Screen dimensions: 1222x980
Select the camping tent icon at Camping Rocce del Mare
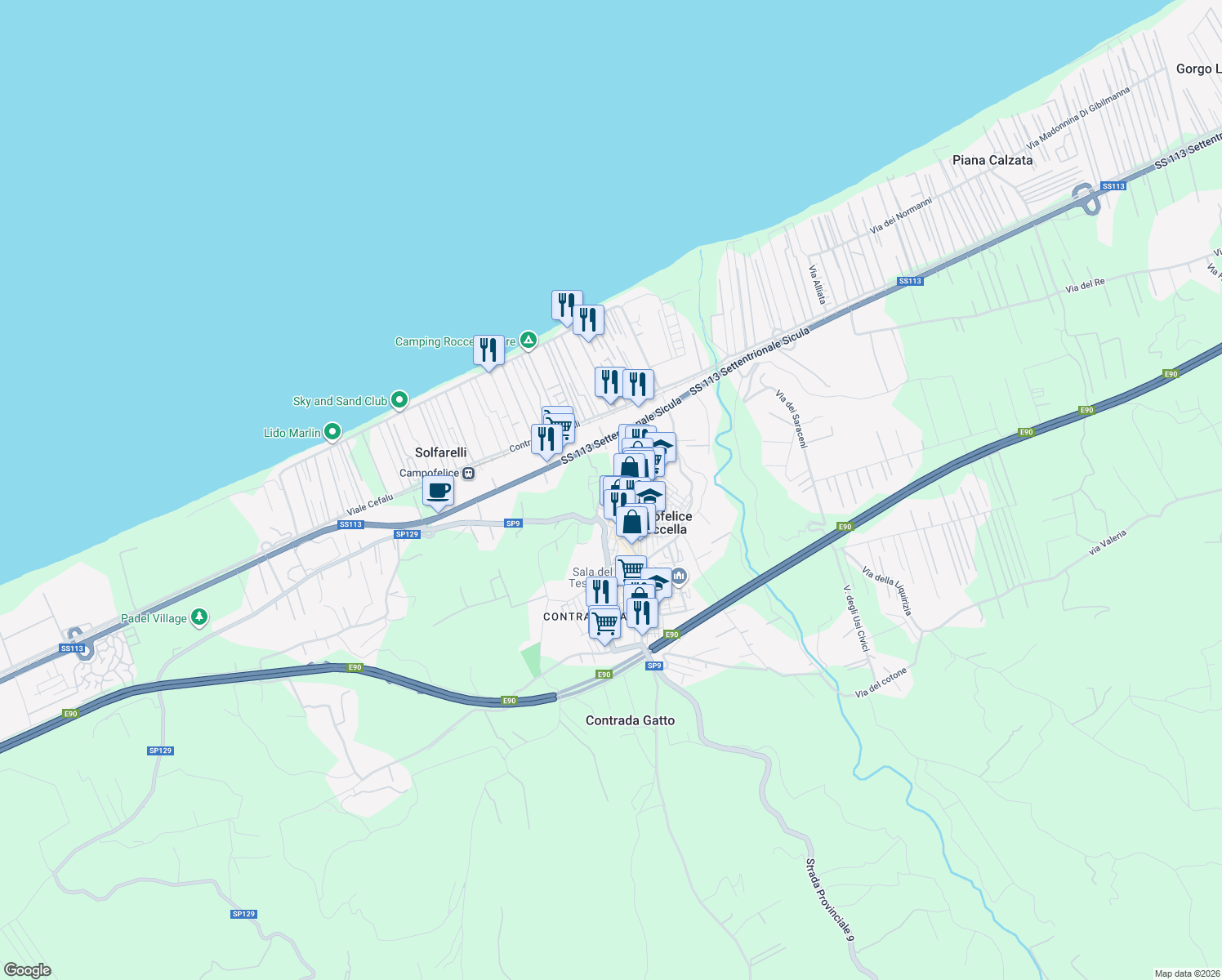coord(529,341)
